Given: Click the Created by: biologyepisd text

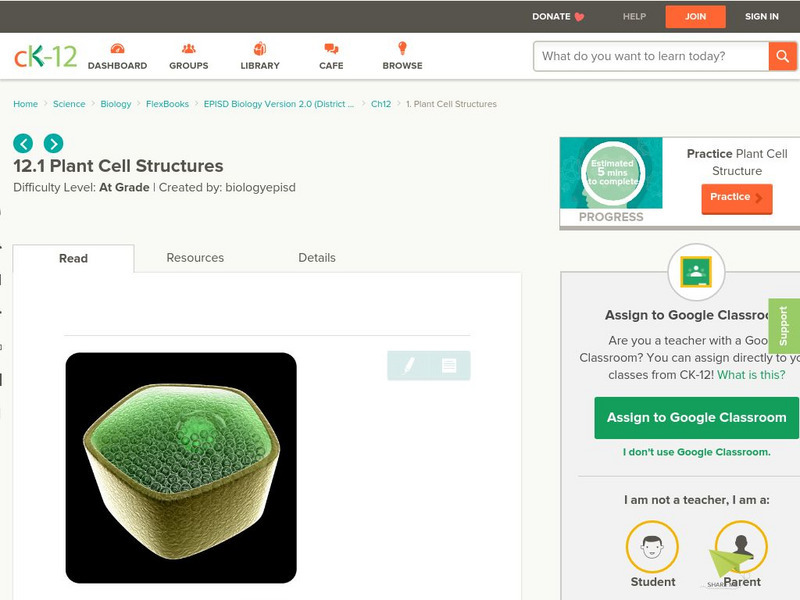Looking at the screenshot, I should 227,187.
